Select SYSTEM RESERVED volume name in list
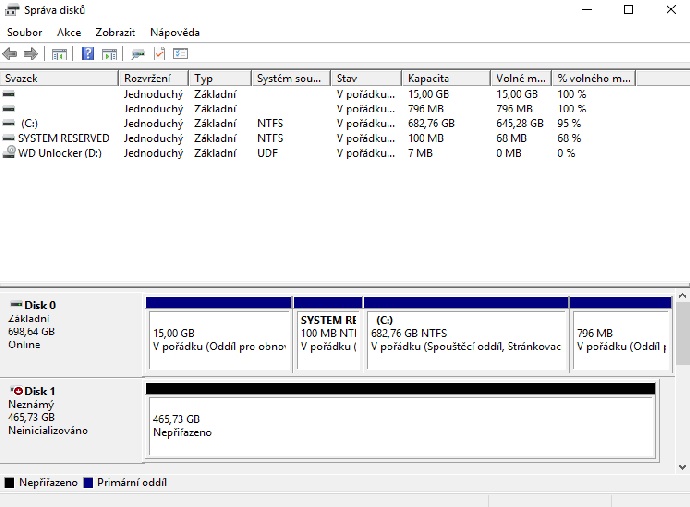 coord(63,138)
